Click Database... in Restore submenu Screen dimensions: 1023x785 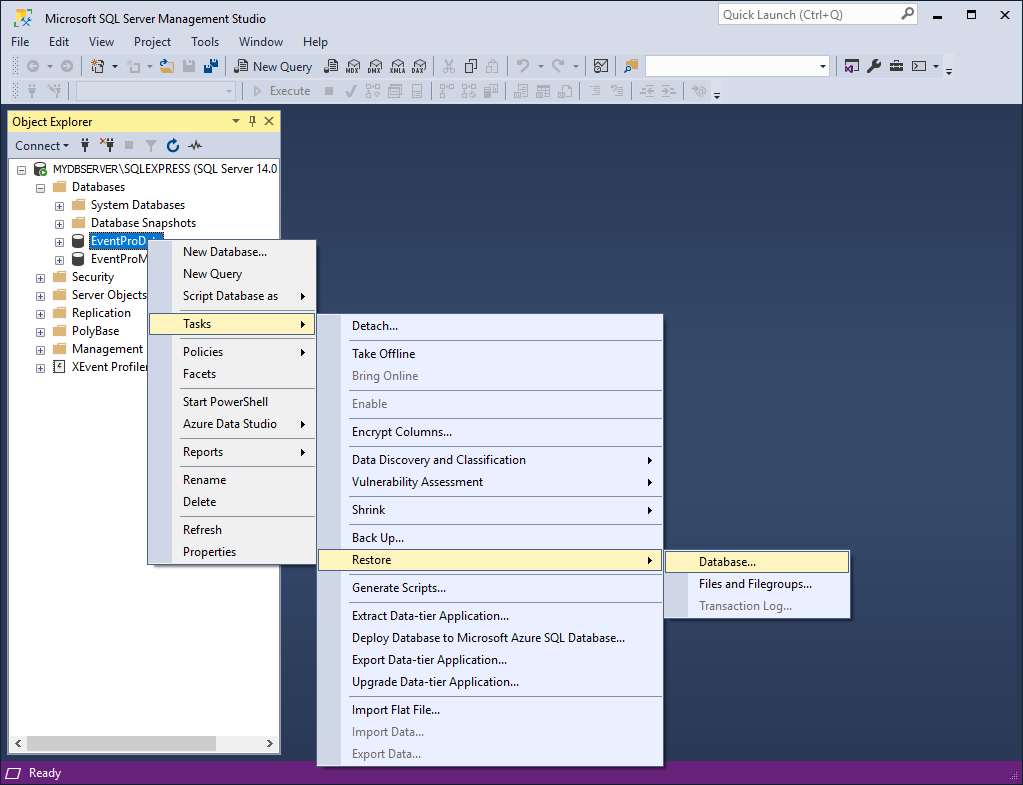[757, 562]
